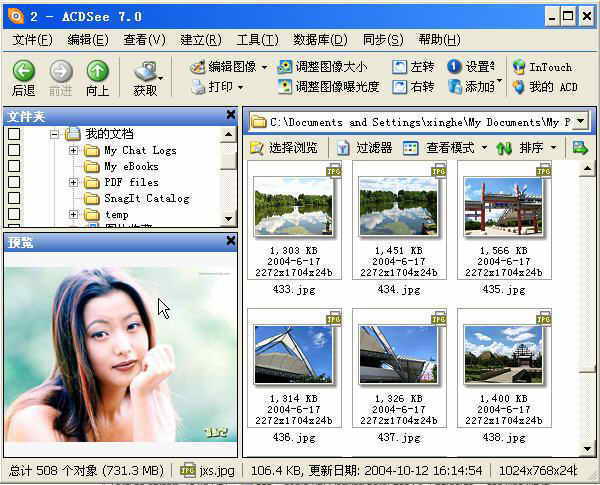Open the 数据库(D) menu
Image resolution: width=600 pixels, height=485 pixels.
click(x=320, y=40)
